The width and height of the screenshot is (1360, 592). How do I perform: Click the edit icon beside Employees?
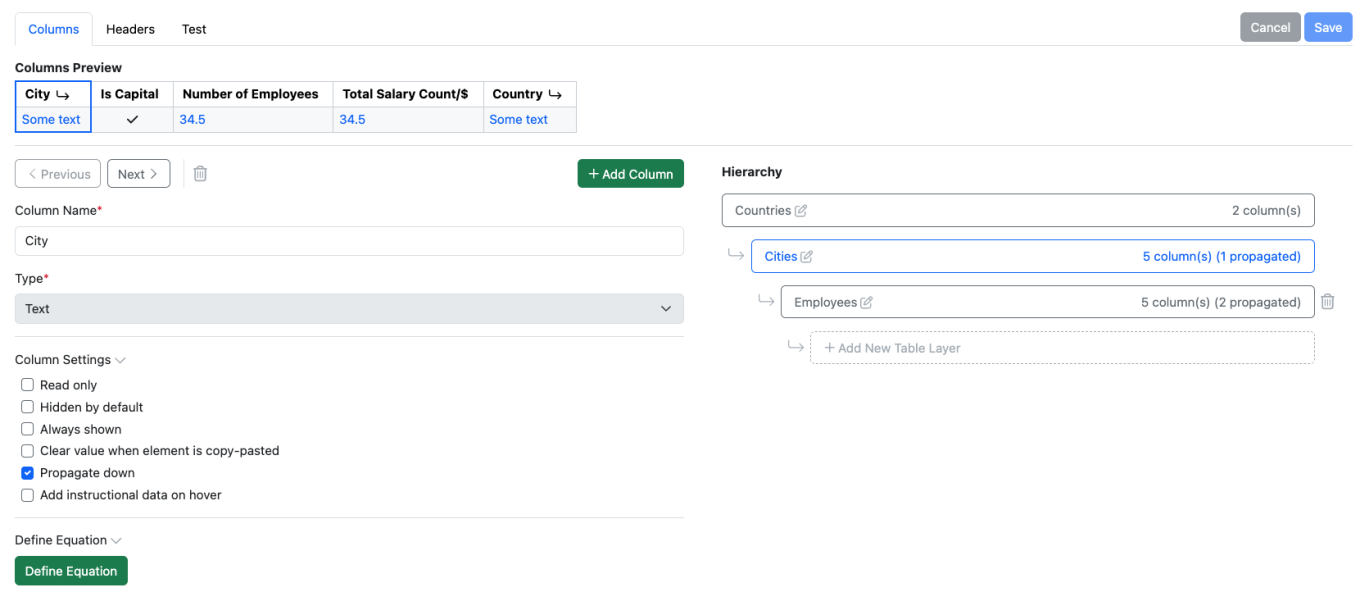[x=867, y=303]
